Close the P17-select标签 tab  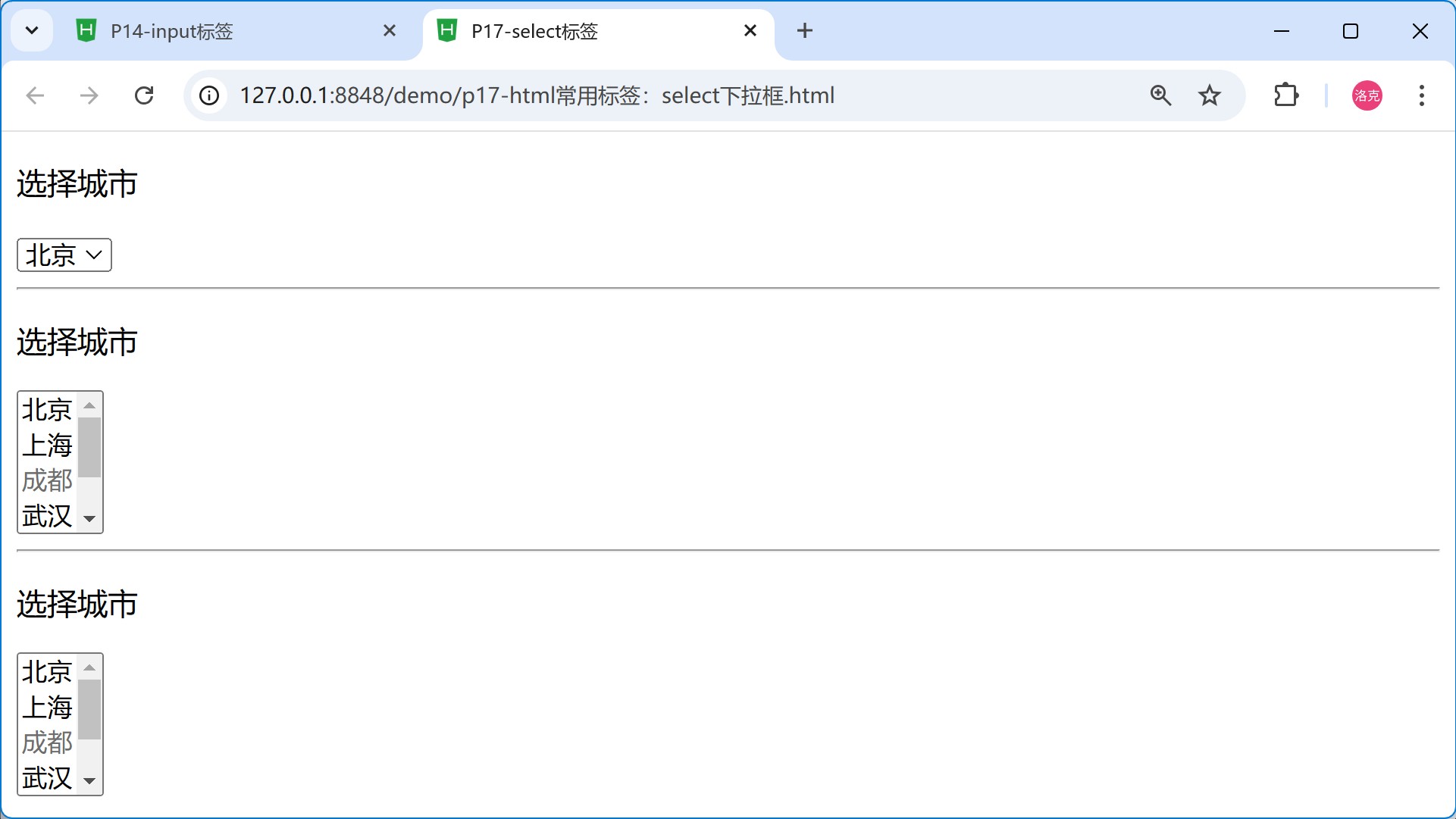tap(750, 31)
